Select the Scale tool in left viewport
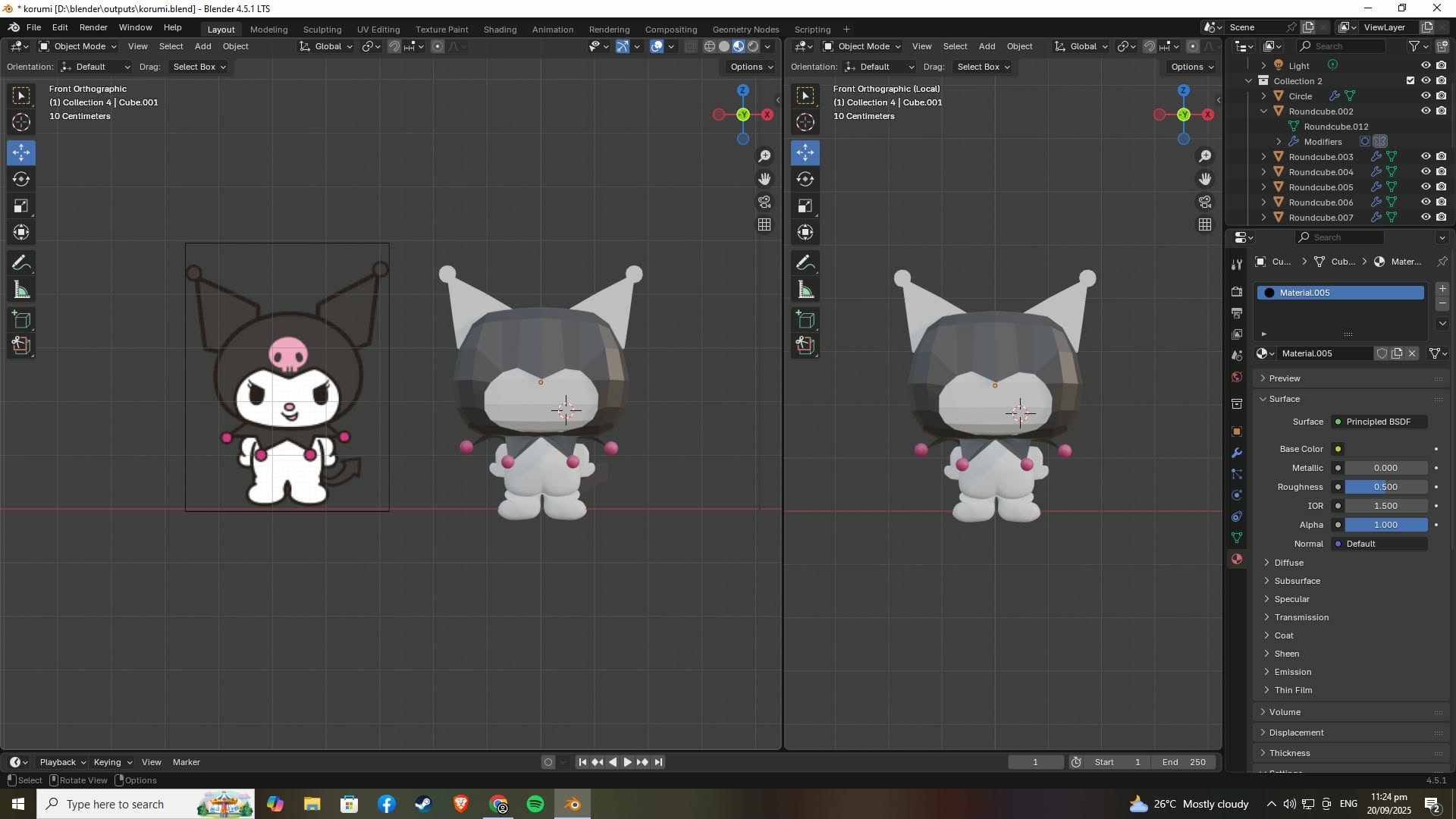Screen dimensions: 1456x819 coord(21,206)
